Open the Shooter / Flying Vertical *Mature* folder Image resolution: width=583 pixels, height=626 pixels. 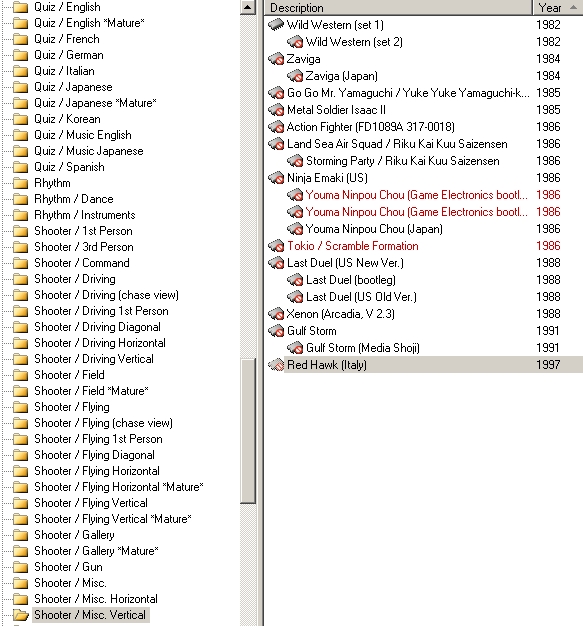coord(113,519)
